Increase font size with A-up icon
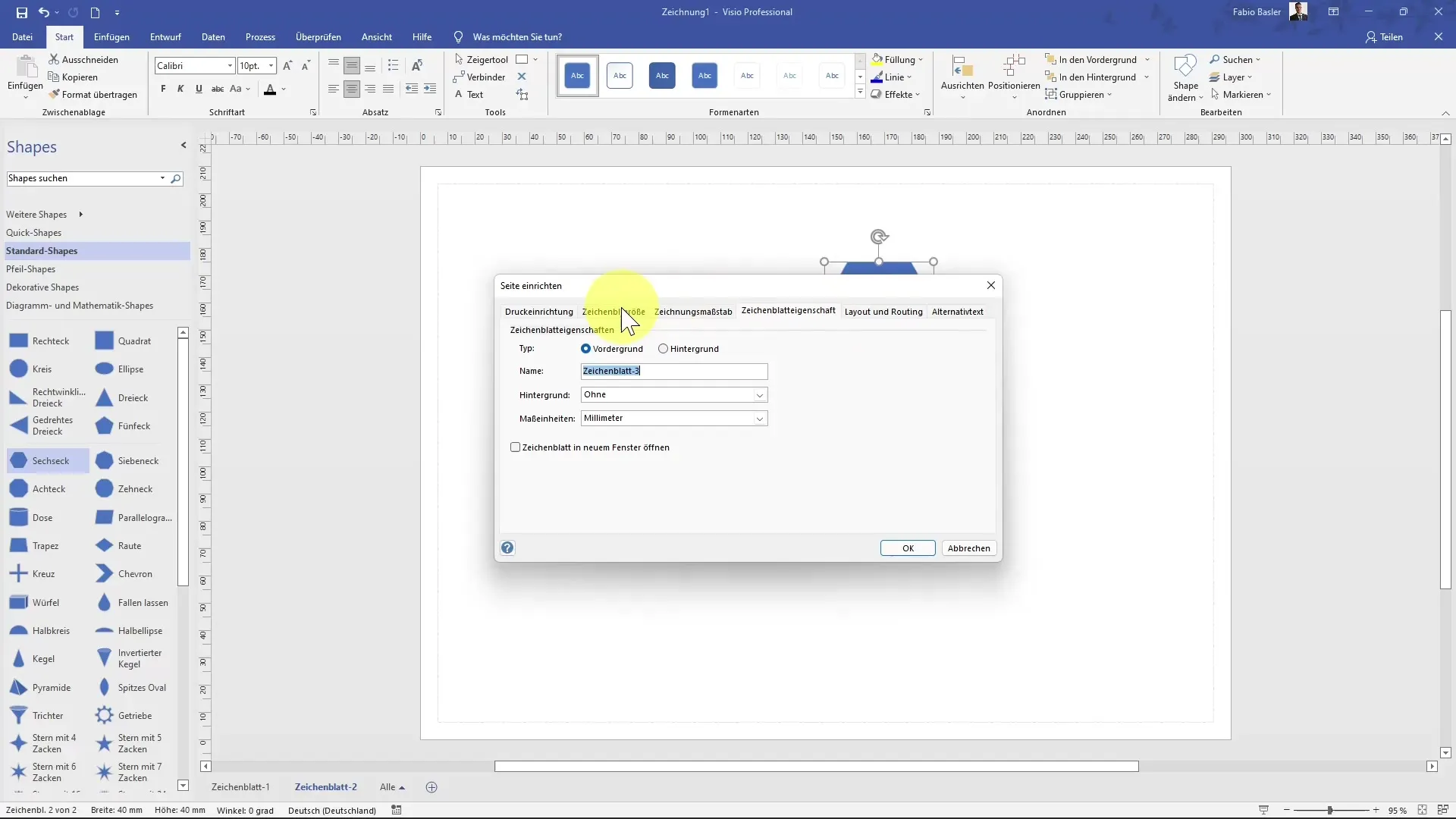1456x819 pixels. pos(287,66)
